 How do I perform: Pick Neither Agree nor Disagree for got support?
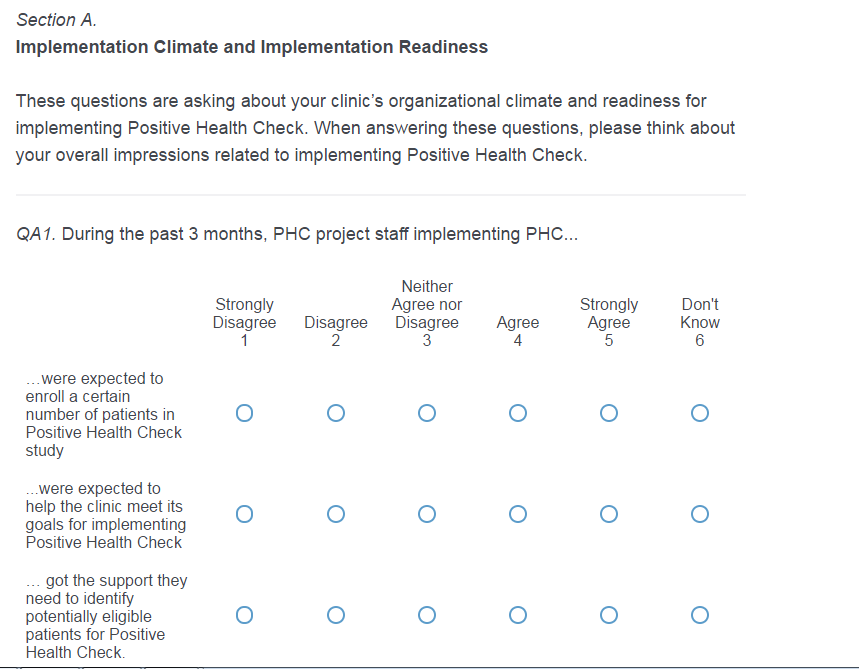click(x=427, y=615)
